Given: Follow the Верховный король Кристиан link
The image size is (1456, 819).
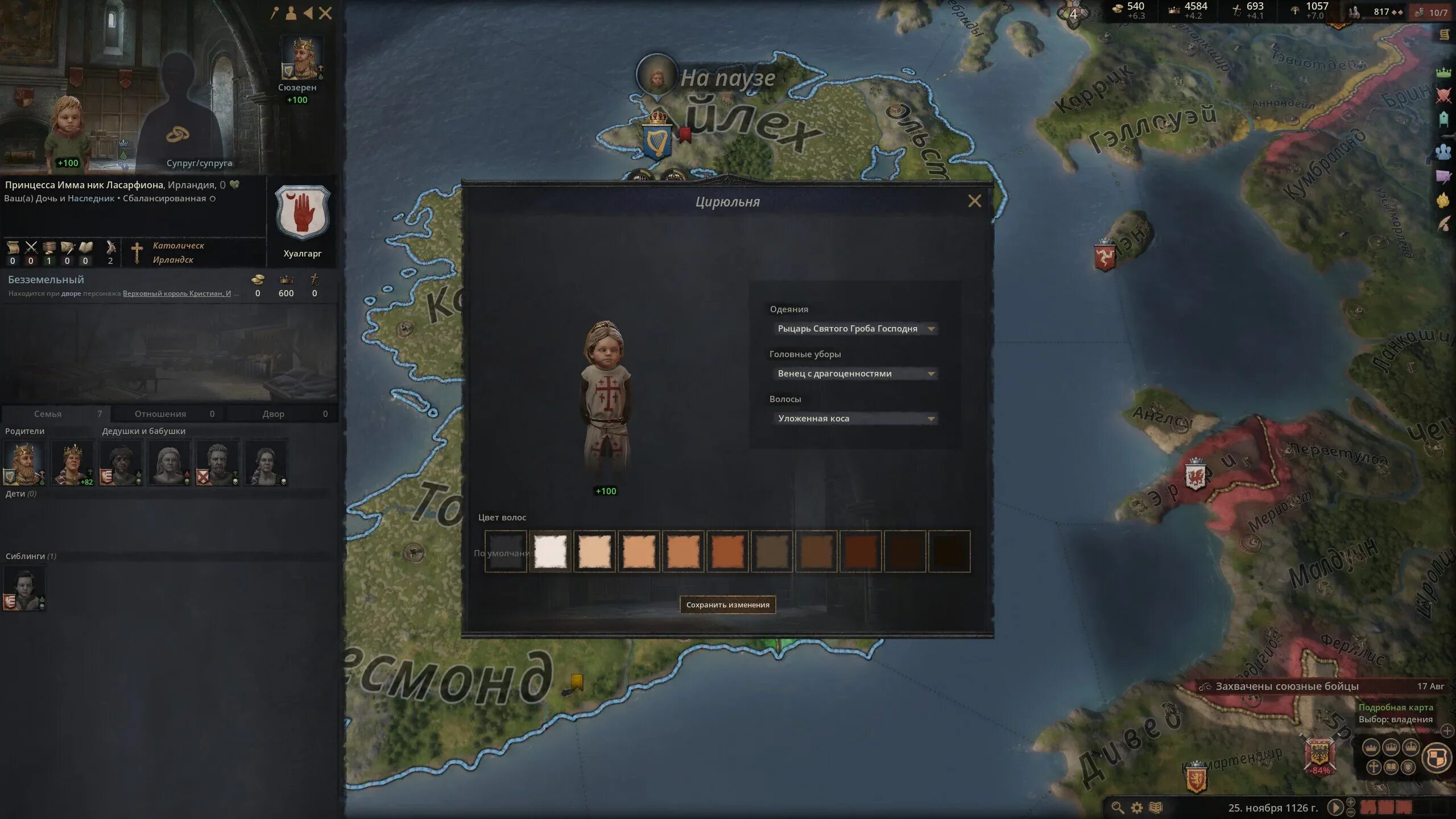Looking at the screenshot, I should pos(177,293).
